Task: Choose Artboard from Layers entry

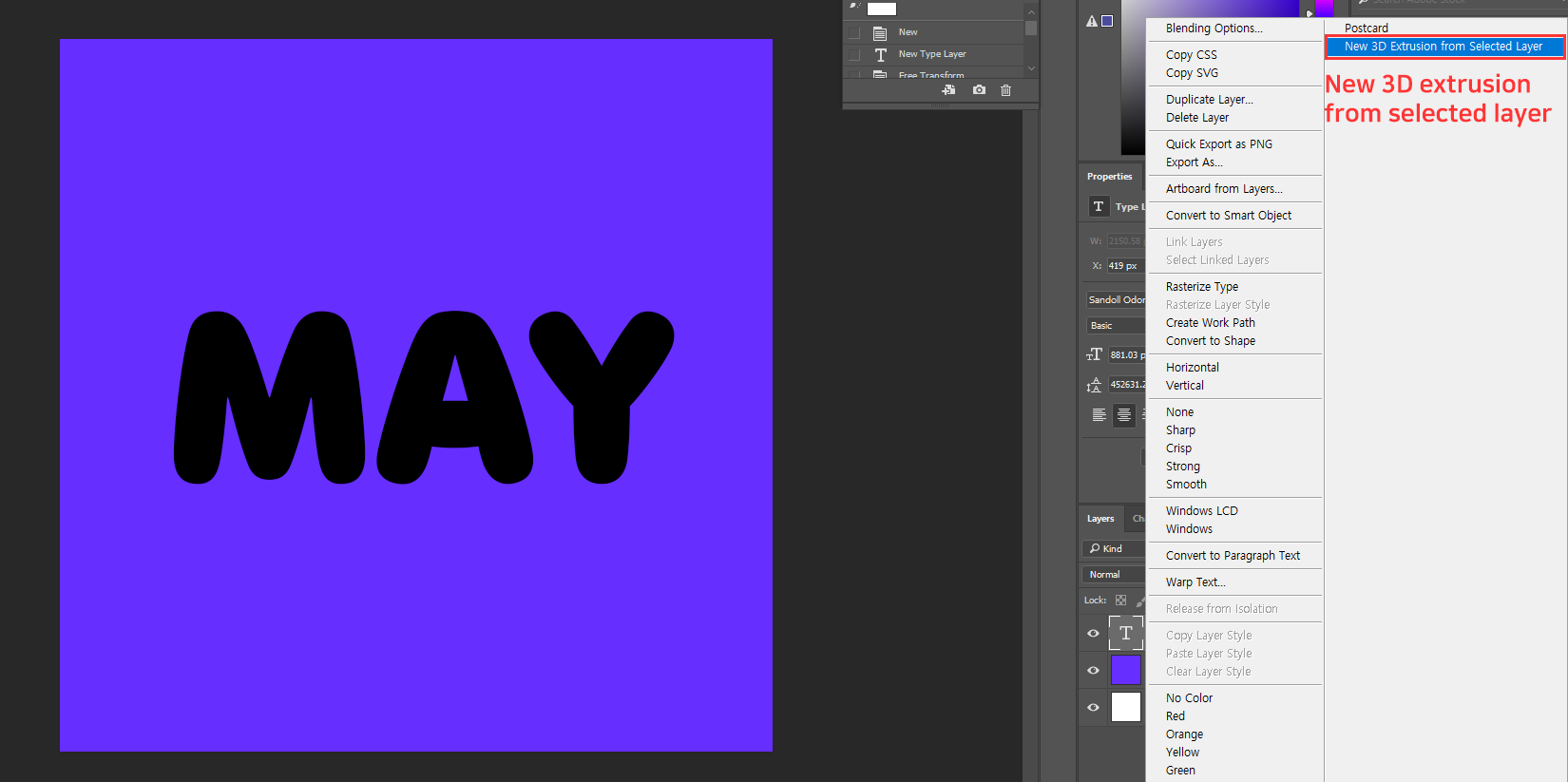Action: point(1224,189)
